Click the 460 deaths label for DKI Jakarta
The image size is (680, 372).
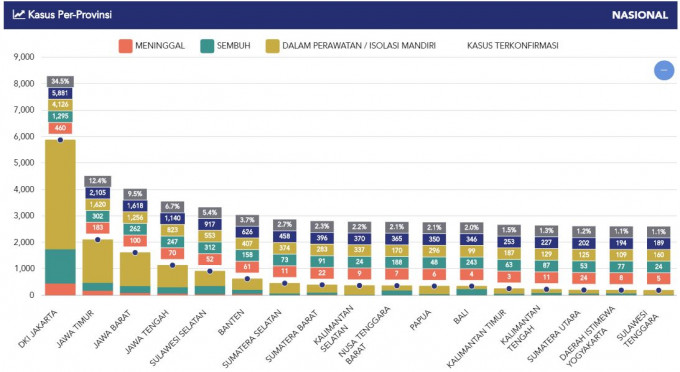point(60,128)
